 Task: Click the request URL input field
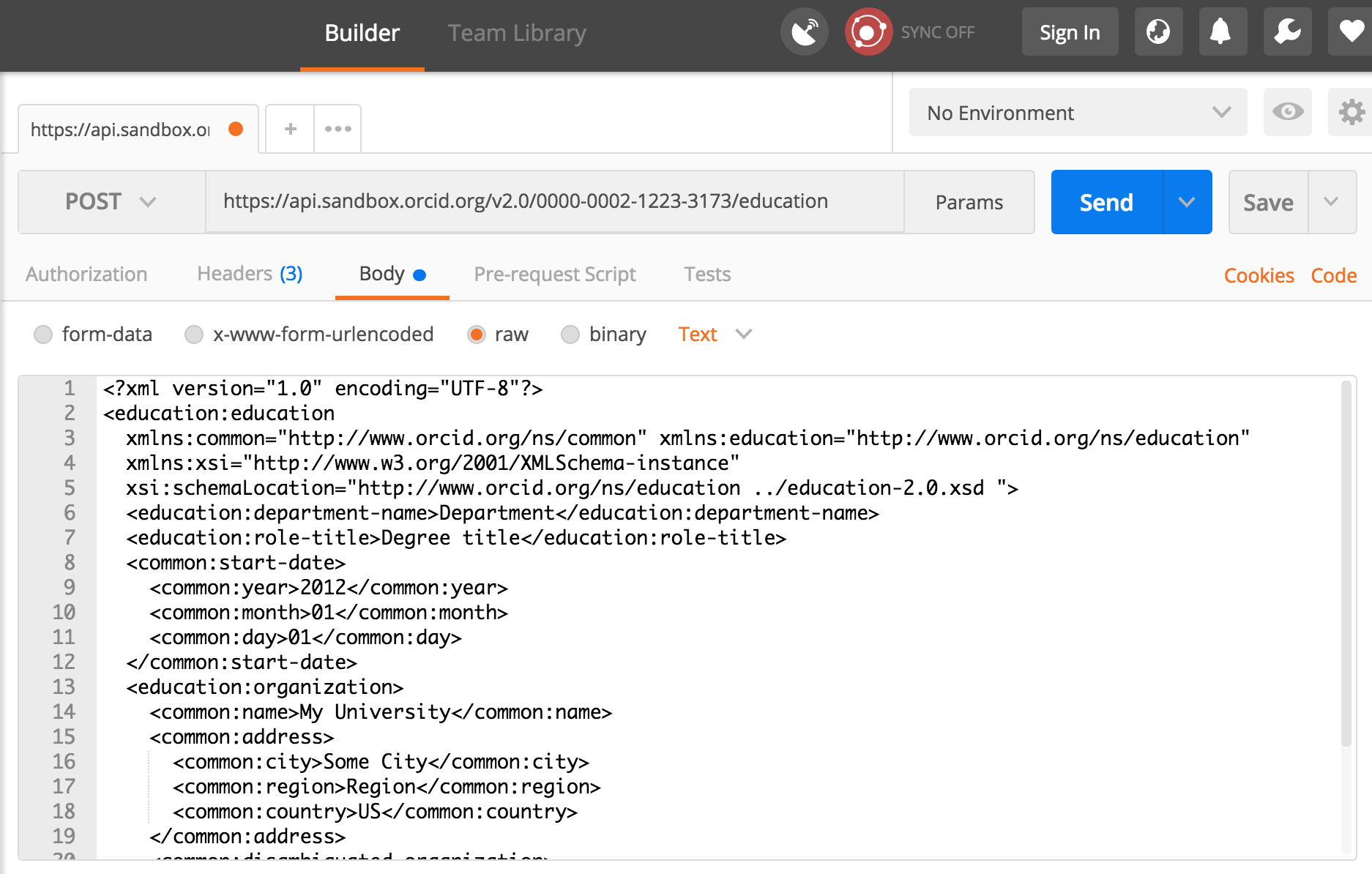(x=555, y=201)
